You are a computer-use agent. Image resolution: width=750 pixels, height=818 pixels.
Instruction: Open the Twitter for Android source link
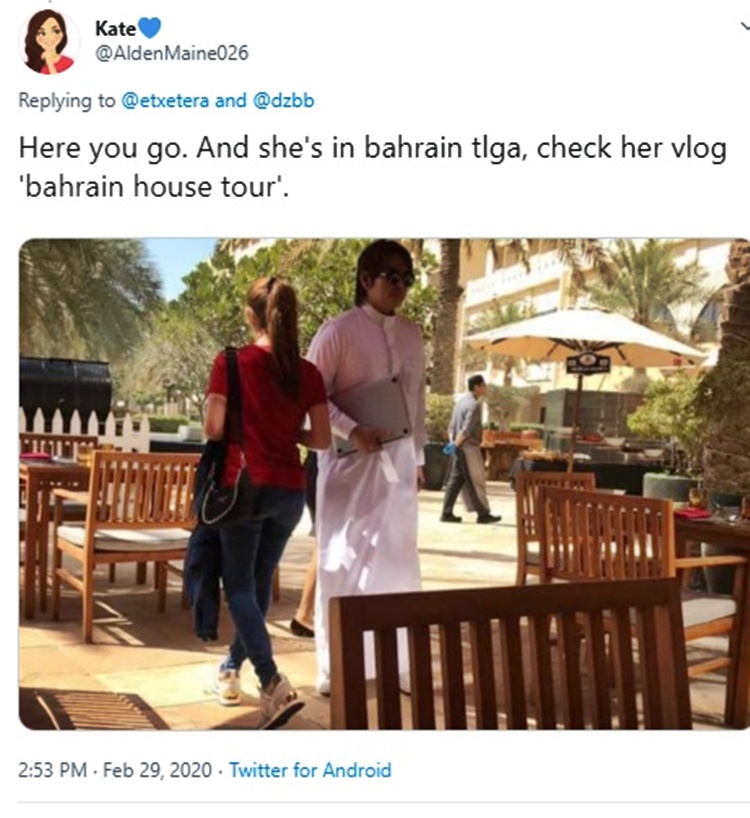310,770
